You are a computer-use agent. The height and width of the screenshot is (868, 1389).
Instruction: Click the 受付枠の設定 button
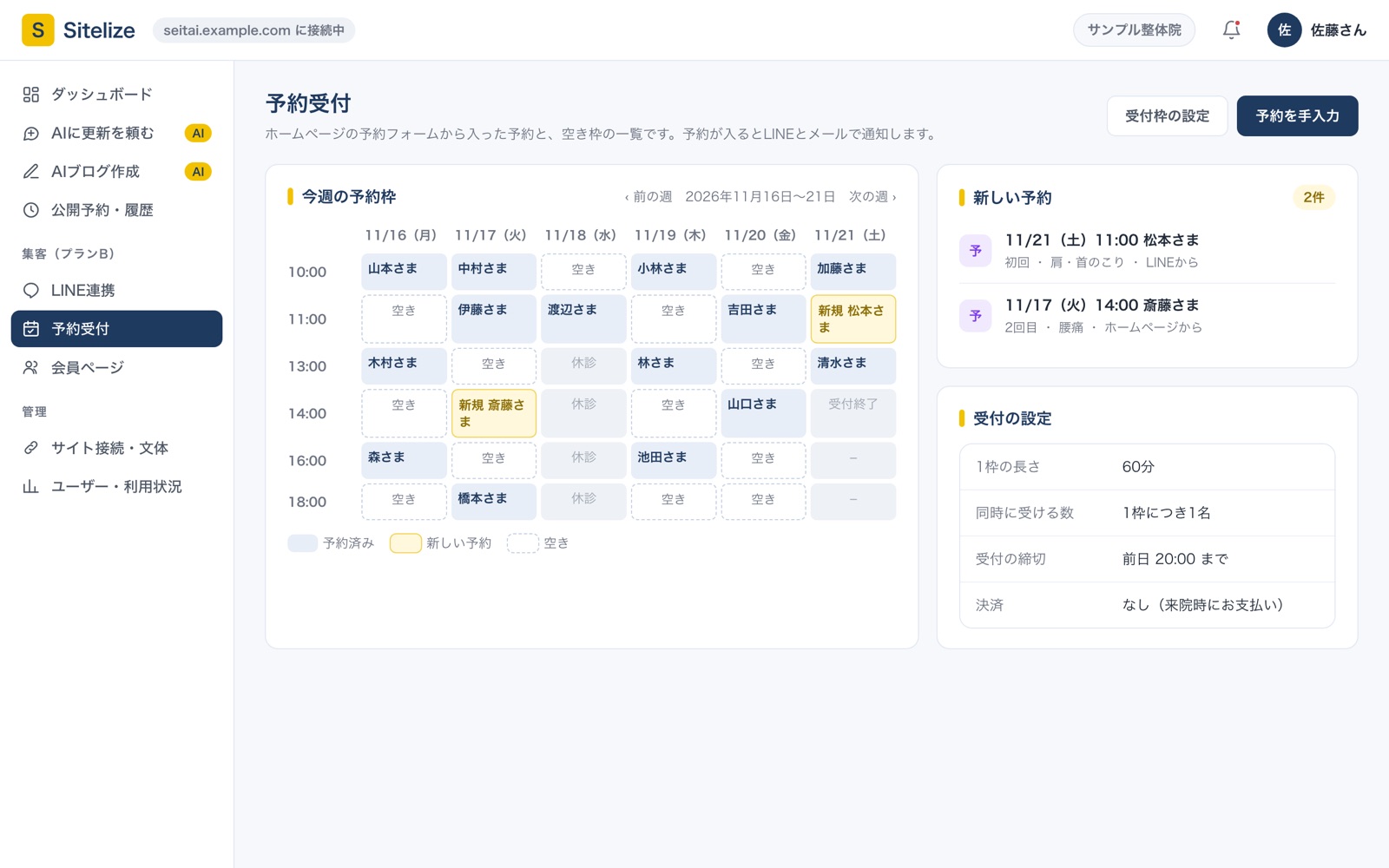(x=1167, y=115)
